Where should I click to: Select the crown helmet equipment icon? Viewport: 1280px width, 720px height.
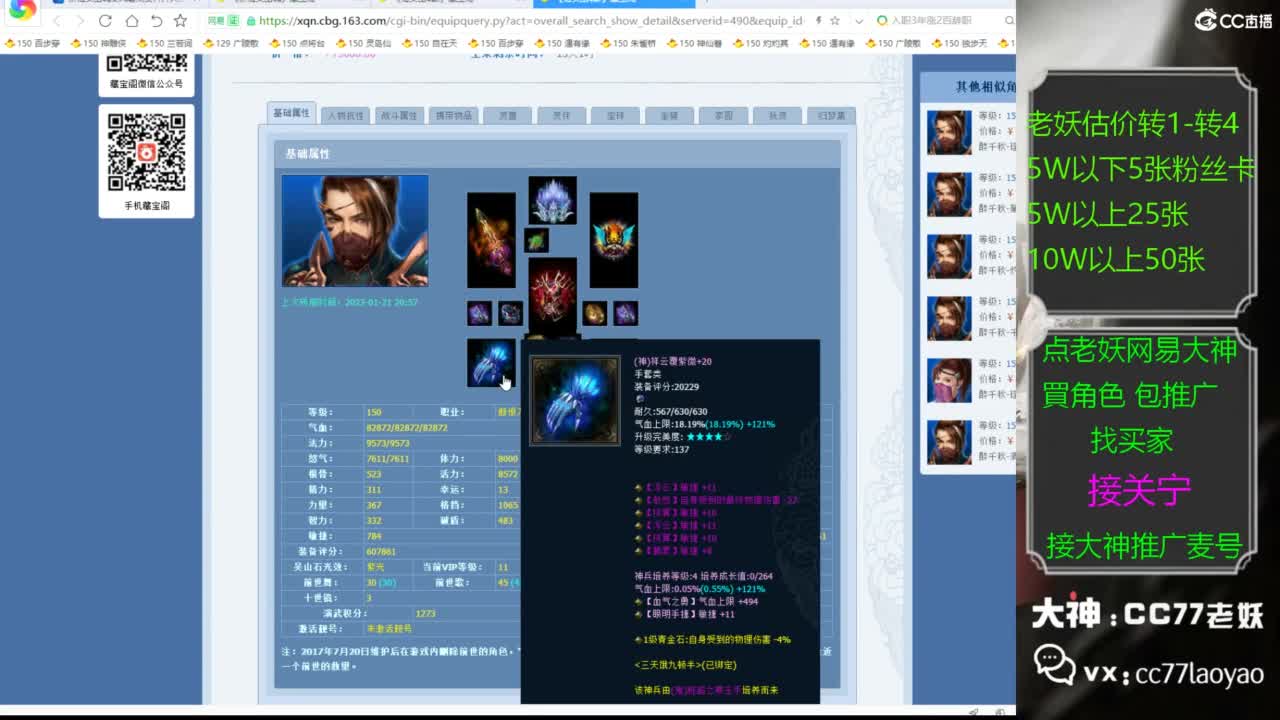[552, 200]
